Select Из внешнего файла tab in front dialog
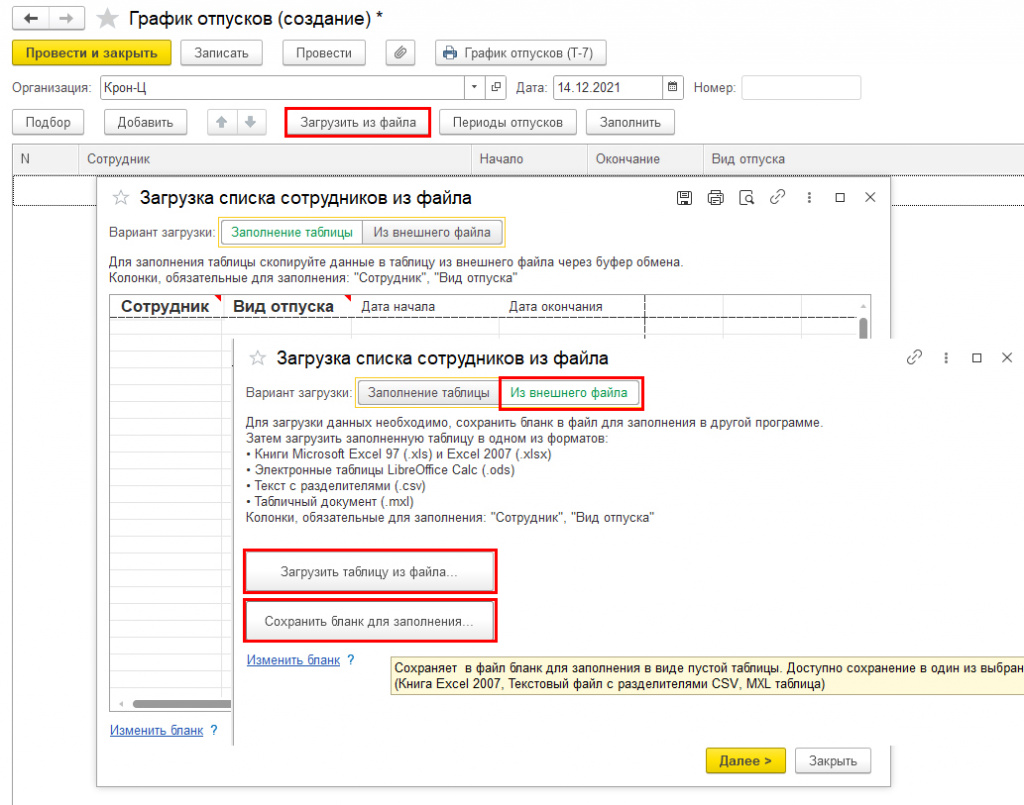 click(569, 393)
